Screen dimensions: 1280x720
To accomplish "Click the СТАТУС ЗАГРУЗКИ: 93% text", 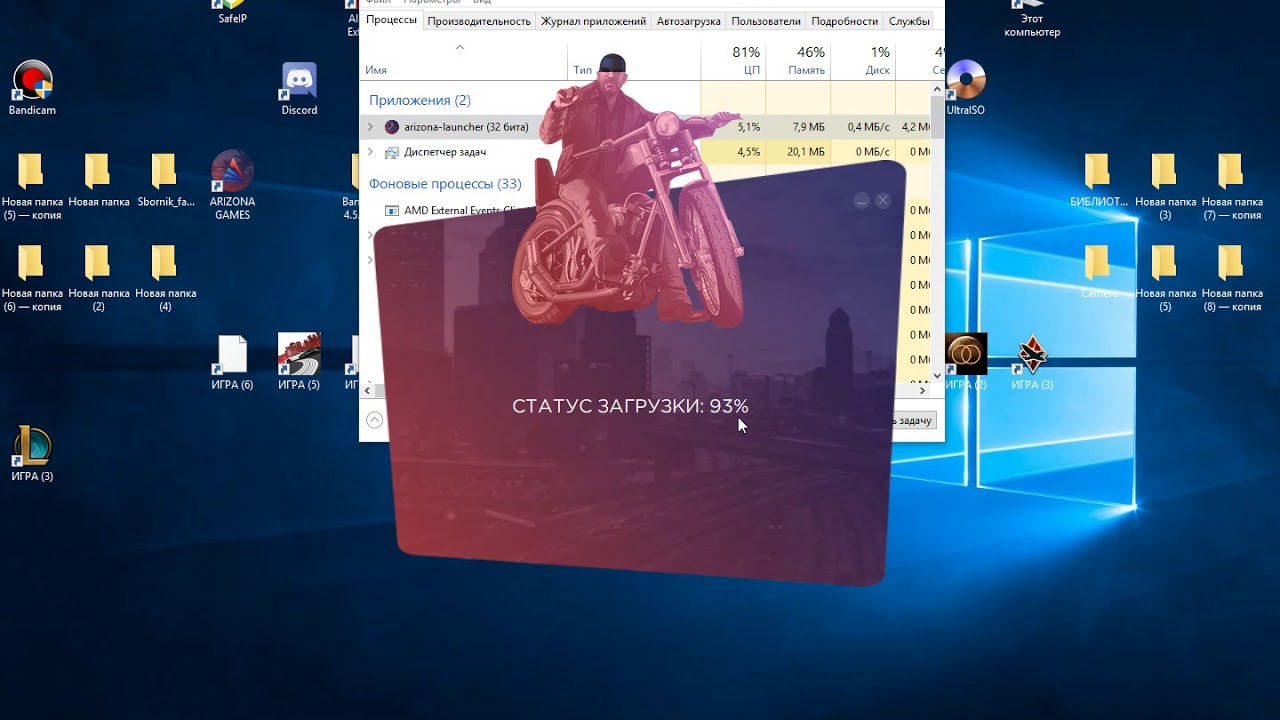I will tap(630, 406).
